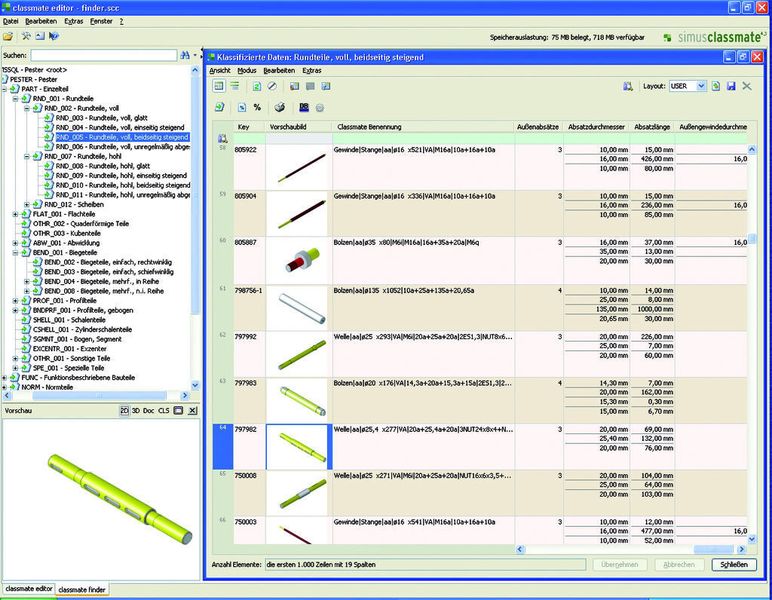Open the Ansicht menu in data window
Screen dimensions: 772x600
(x=220, y=71)
